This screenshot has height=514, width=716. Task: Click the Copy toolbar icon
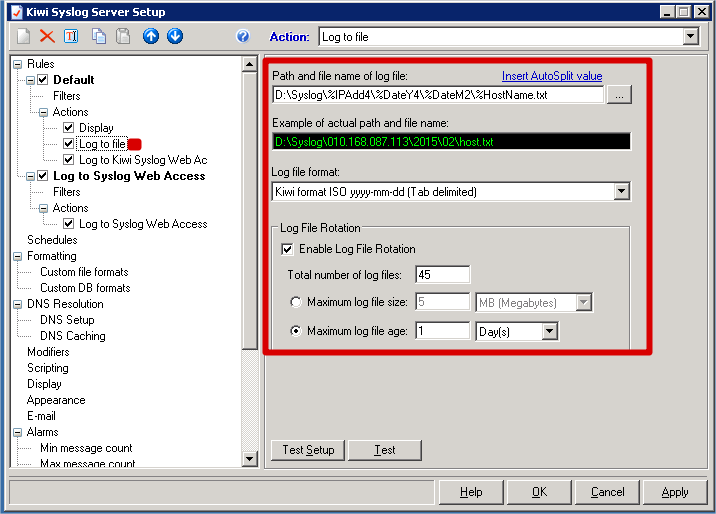click(x=99, y=36)
